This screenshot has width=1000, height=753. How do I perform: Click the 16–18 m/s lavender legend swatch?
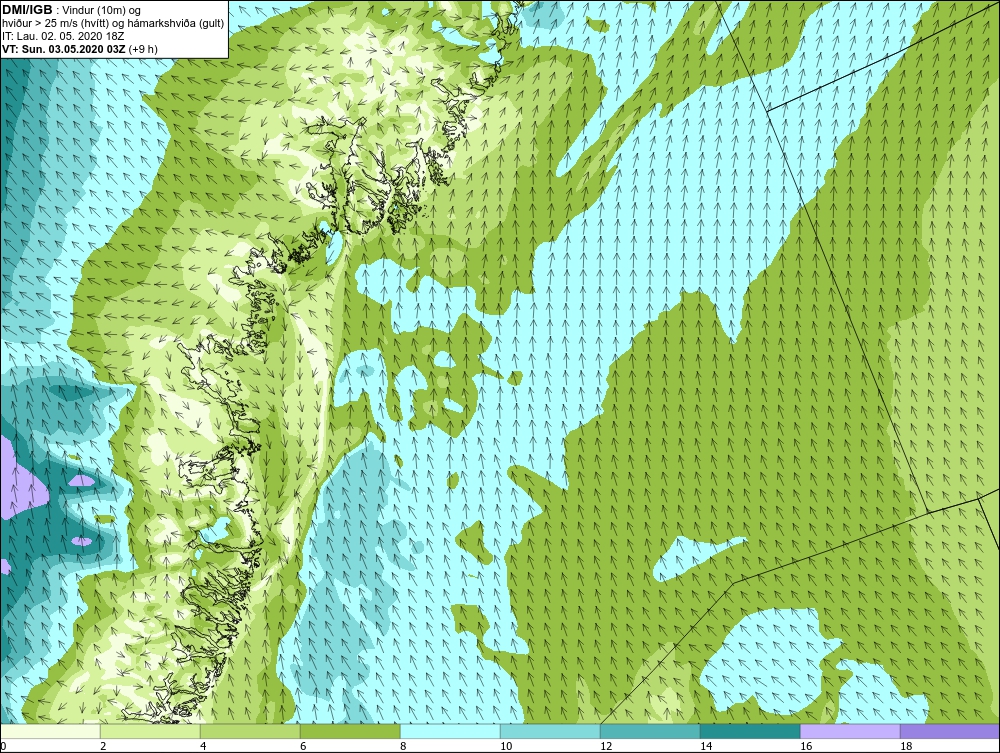[850, 731]
